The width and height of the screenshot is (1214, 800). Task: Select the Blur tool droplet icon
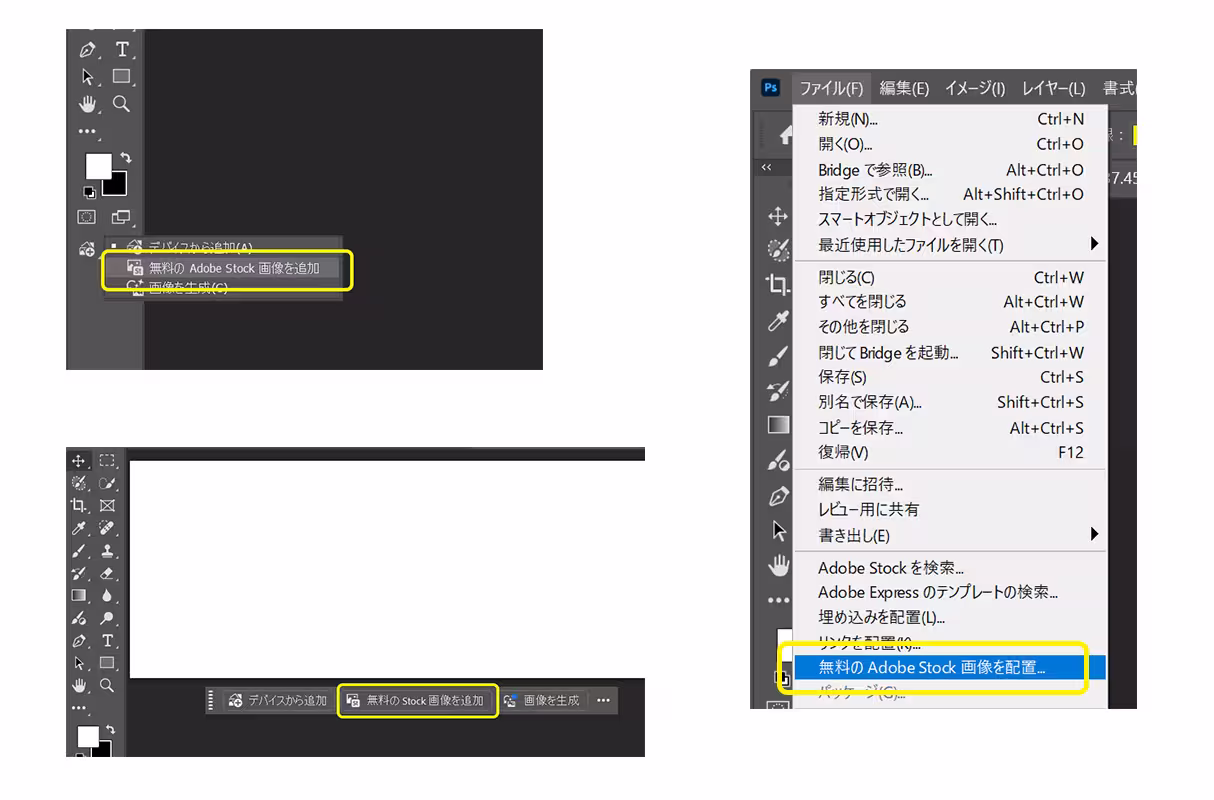[x=107, y=596]
